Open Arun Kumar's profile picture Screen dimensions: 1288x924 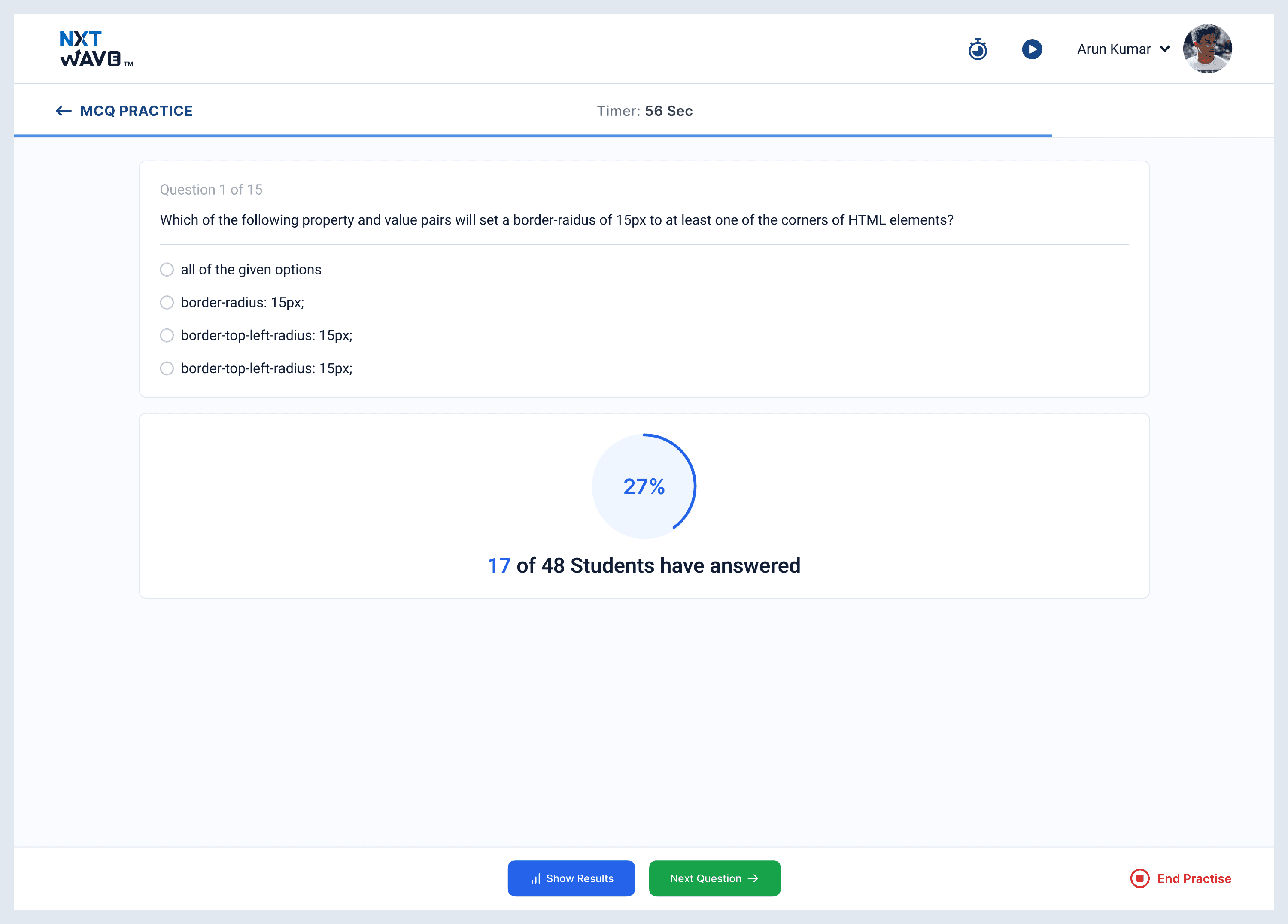coord(1207,49)
